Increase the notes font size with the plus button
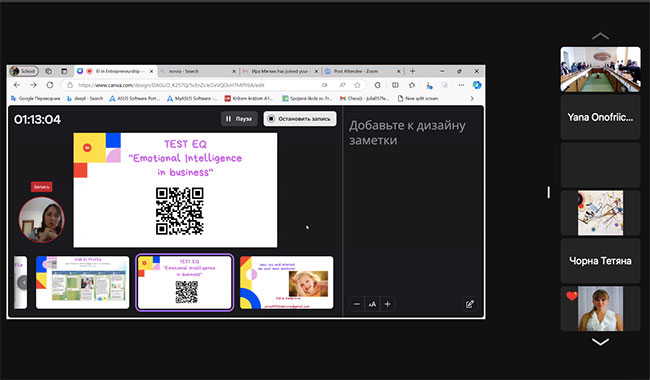 [x=388, y=304]
